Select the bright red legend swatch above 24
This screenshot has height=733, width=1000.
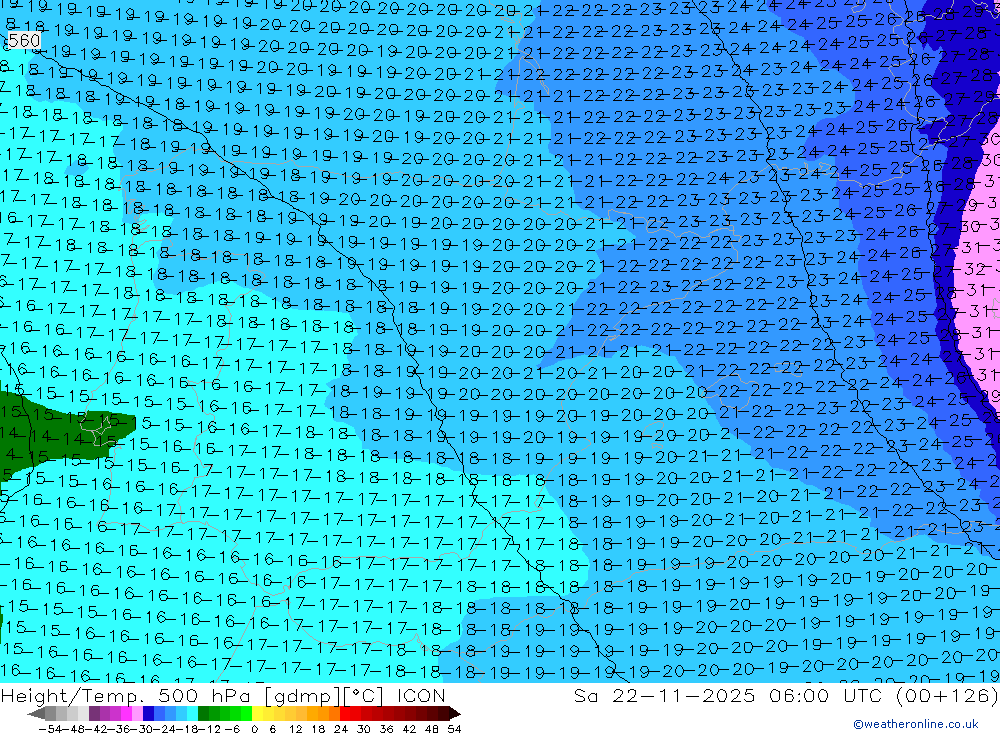345,713
